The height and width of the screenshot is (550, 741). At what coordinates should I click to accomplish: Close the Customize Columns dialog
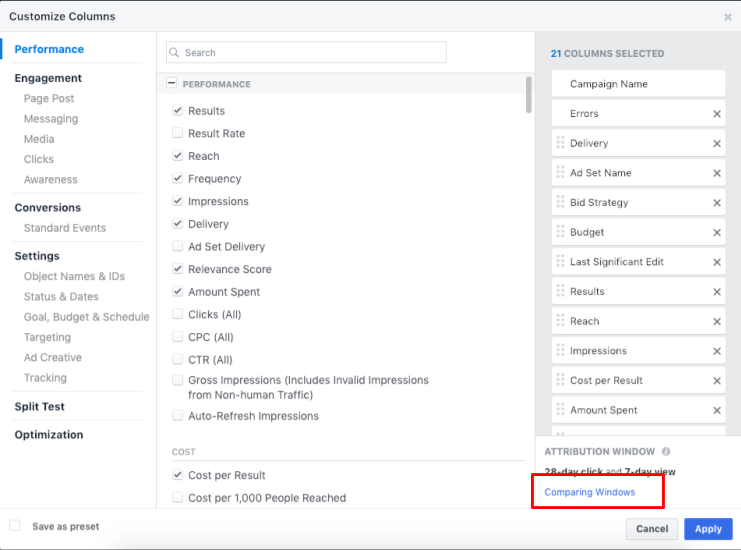click(728, 17)
